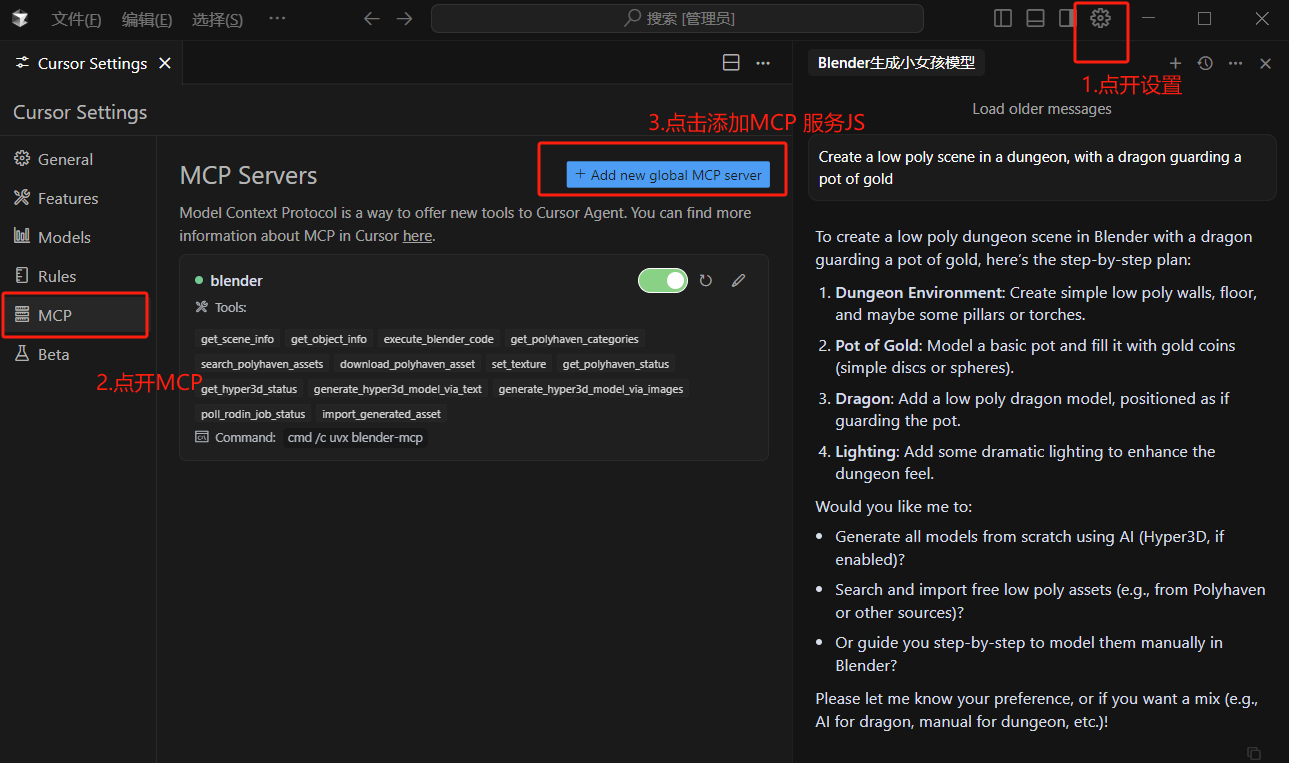Click the get_scene_info tool tag

point(237,339)
